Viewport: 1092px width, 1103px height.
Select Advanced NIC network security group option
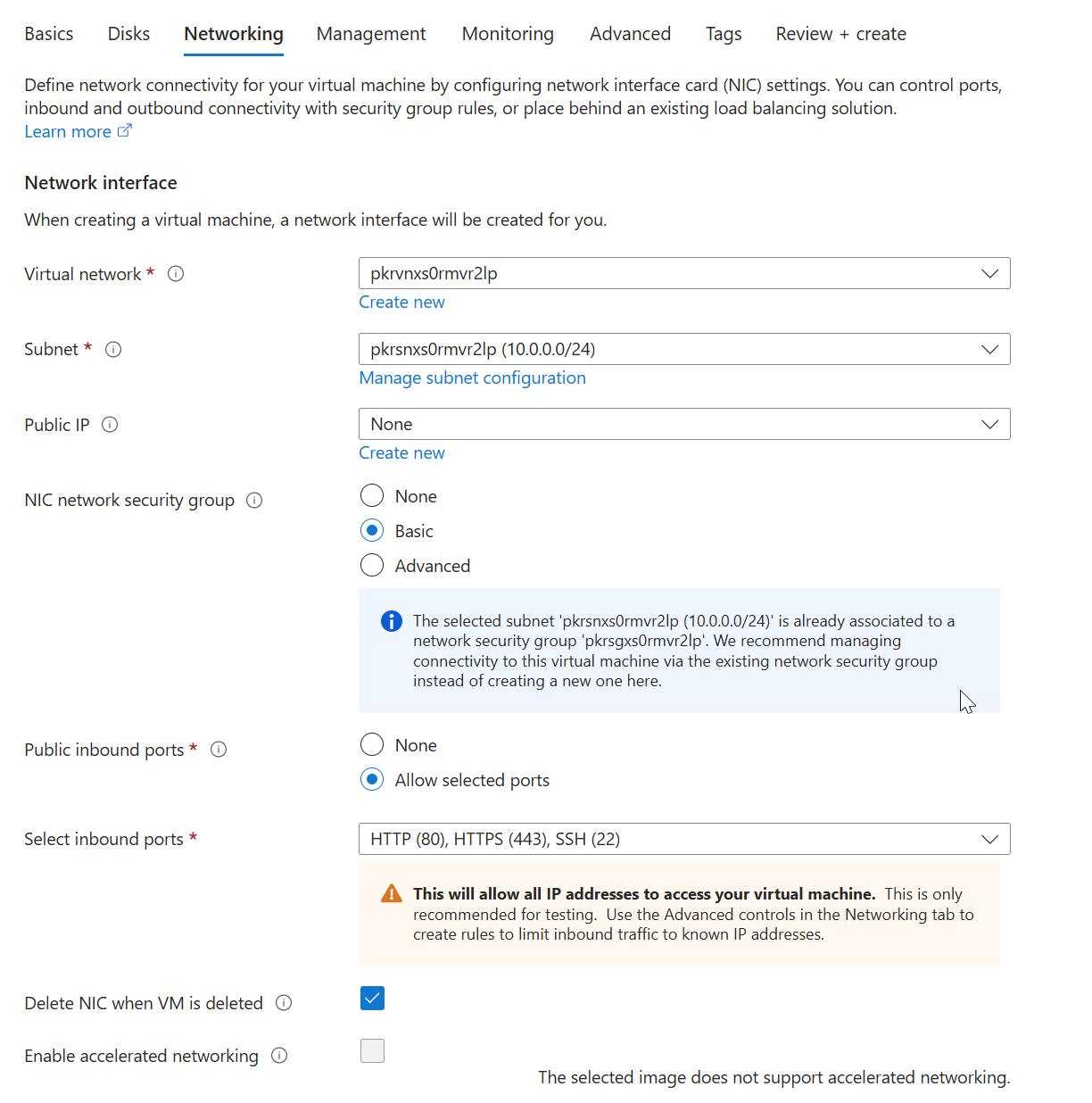(372, 566)
